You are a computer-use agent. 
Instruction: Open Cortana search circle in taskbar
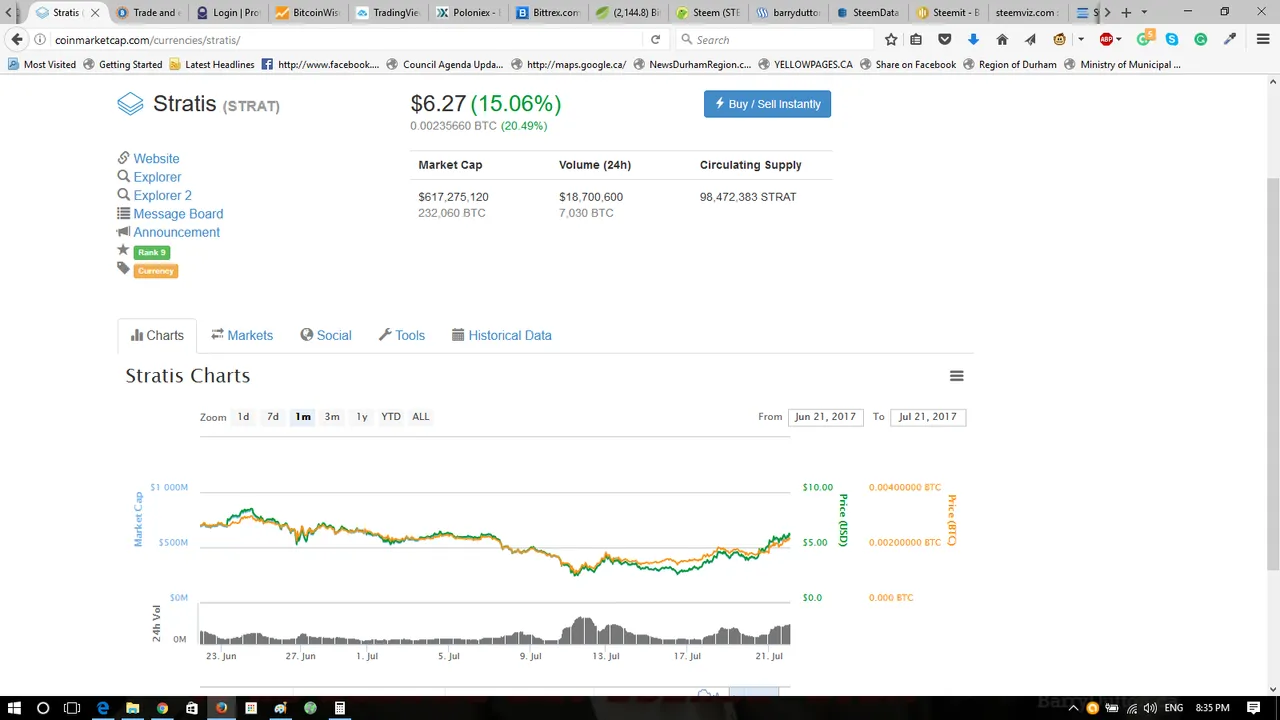click(43, 708)
